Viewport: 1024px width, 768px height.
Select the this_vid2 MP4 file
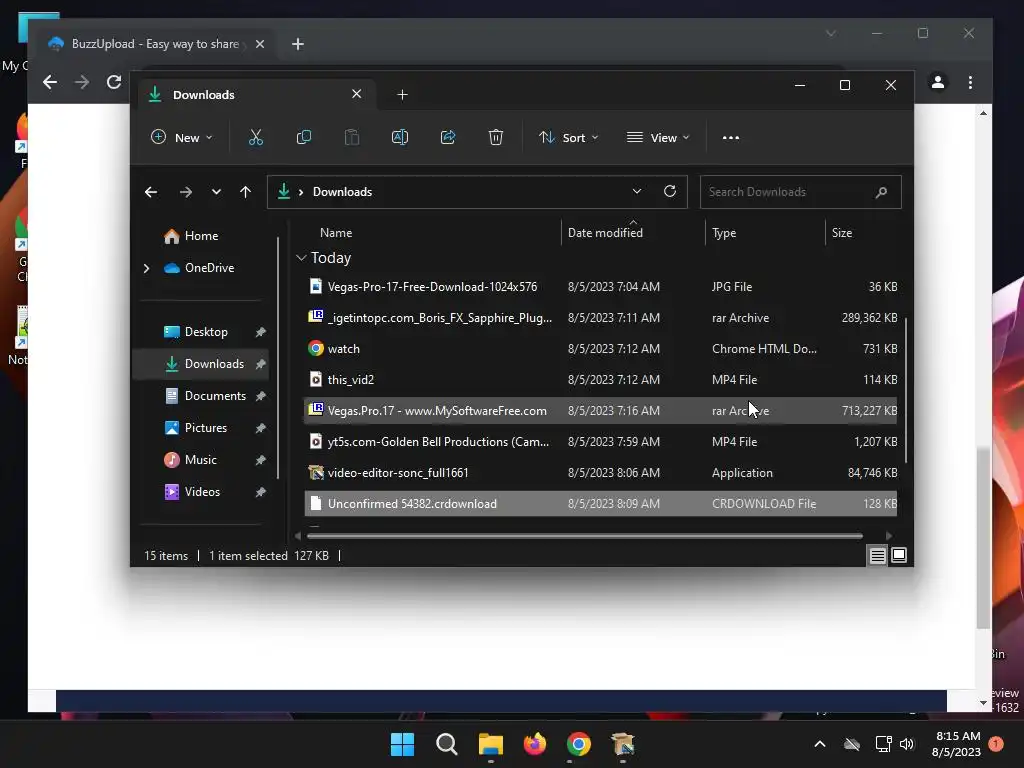pyautogui.click(x=600, y=380)
